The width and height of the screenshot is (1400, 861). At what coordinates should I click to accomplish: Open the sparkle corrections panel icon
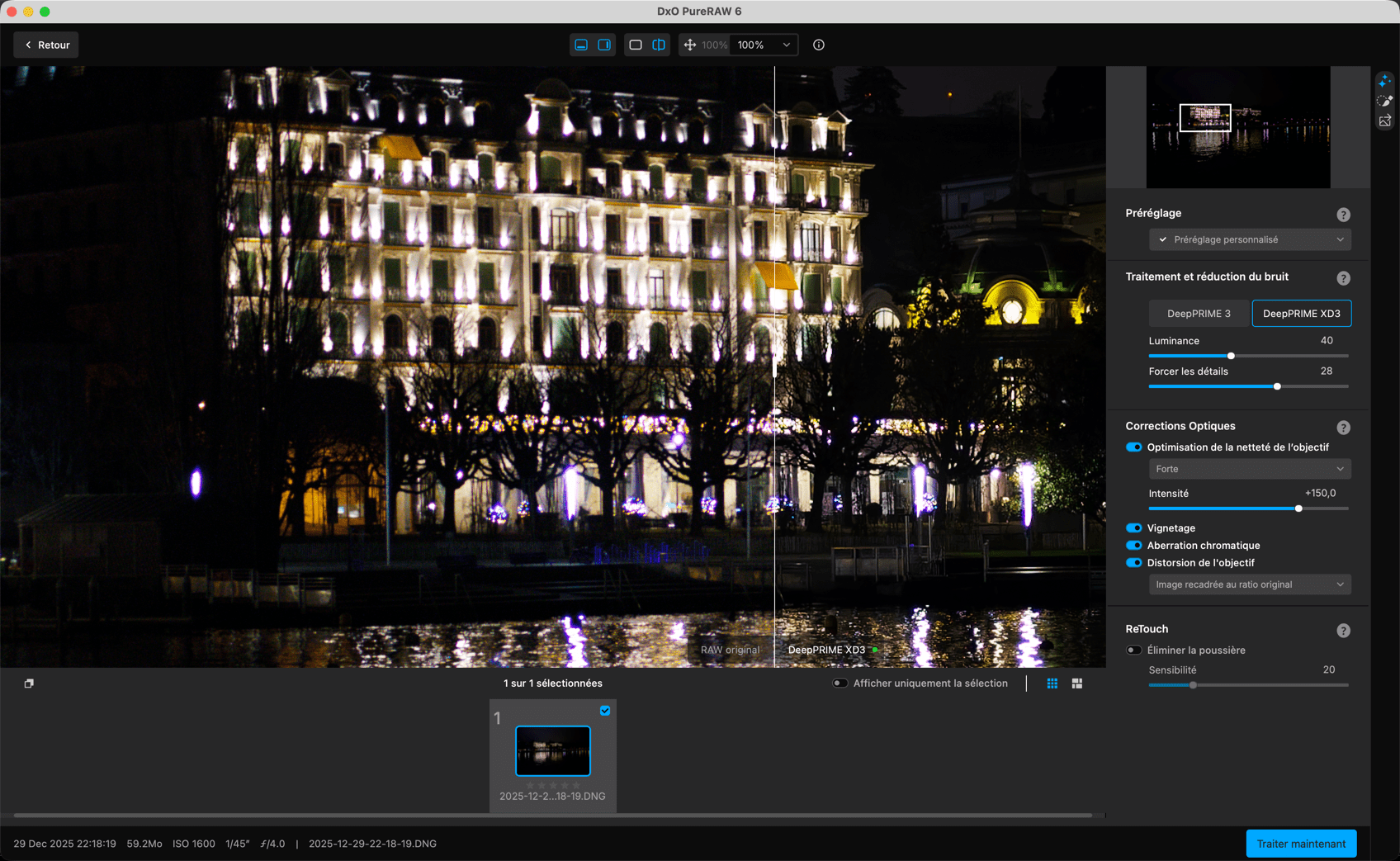coord(1385,81)
